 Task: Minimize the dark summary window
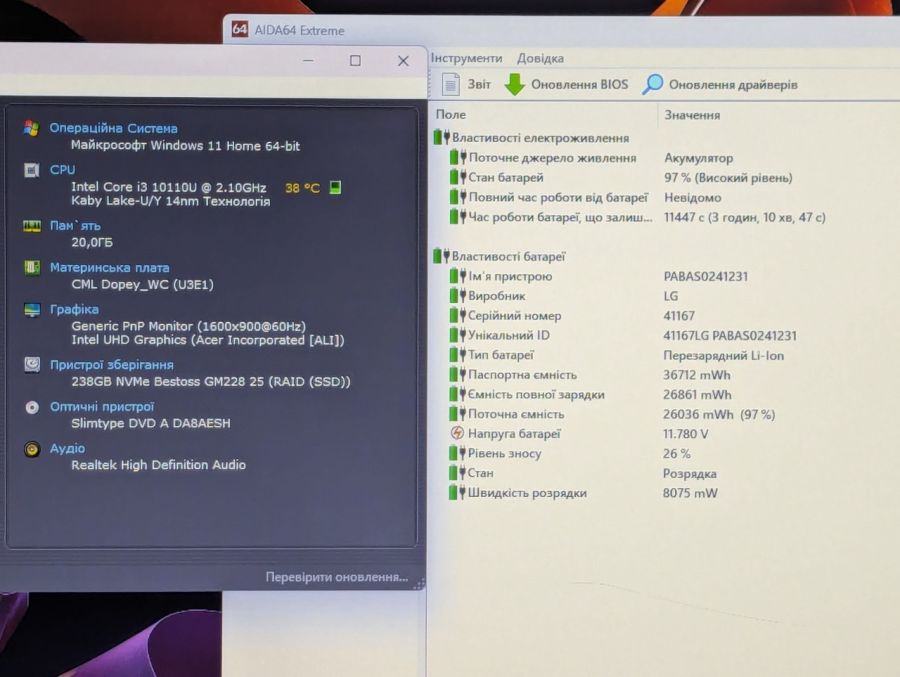pyautogui.click(x=308, y=60)
